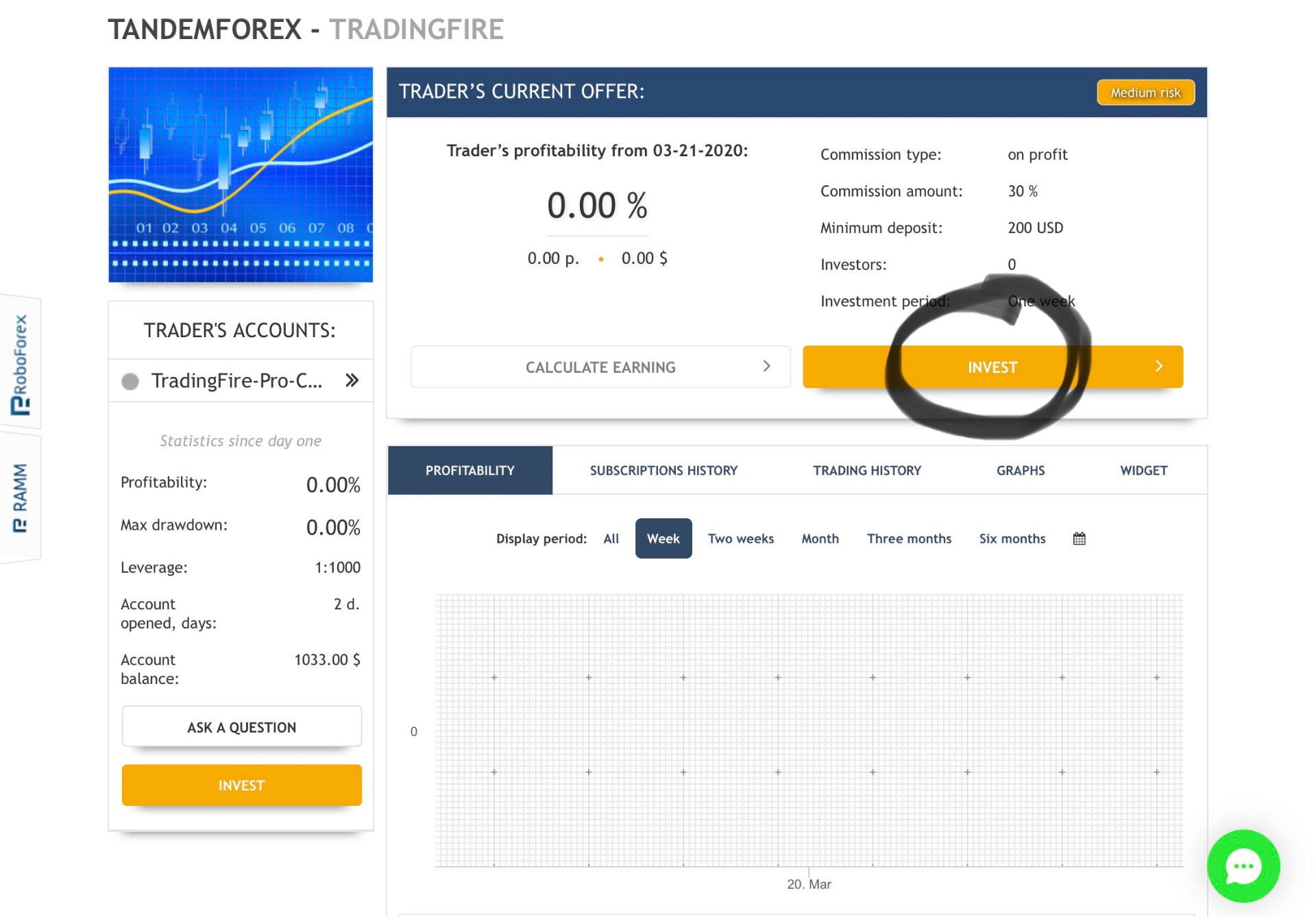Expand TradingFire-Pro-C account double chevron

tap(352, 380)
